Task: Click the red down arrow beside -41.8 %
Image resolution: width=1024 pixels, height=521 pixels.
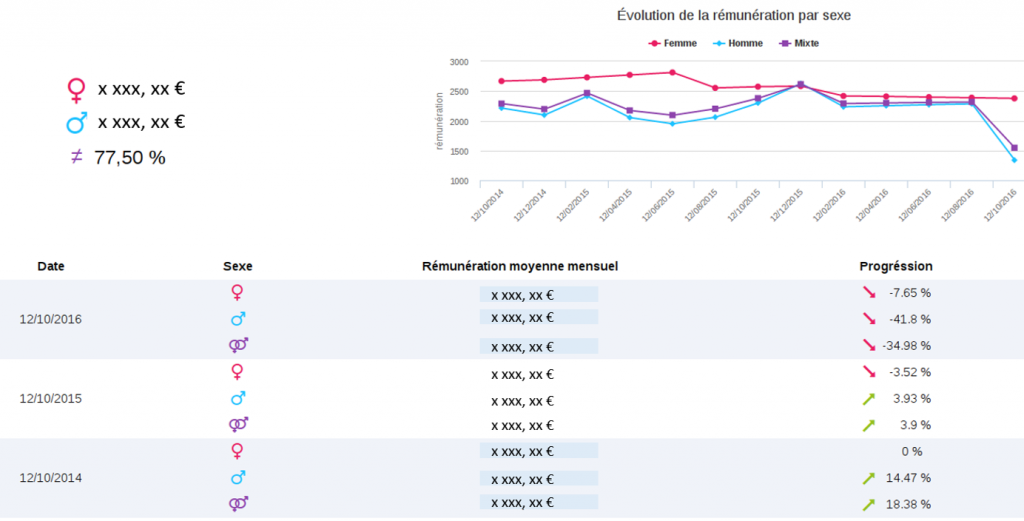Action: [x=869, y=319]
